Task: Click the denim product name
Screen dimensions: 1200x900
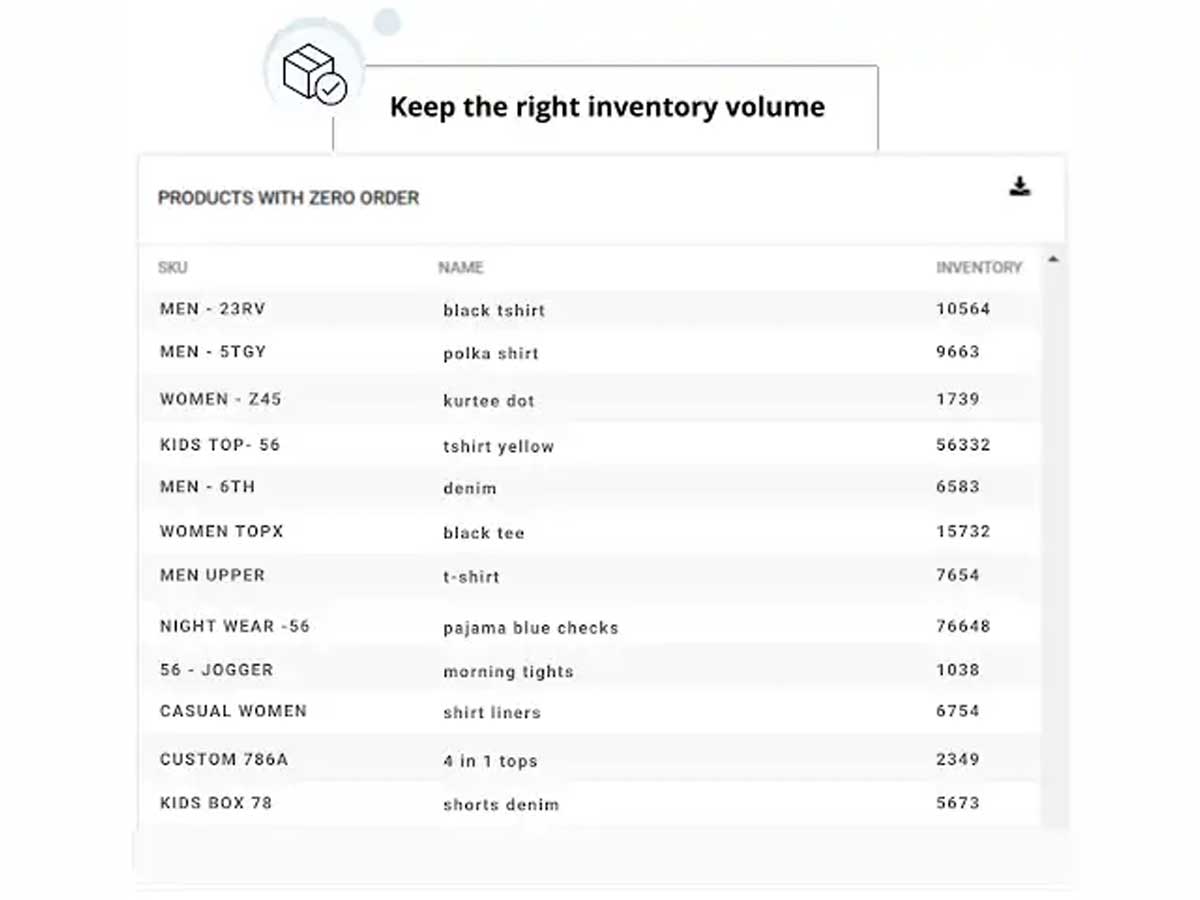Action: pyautogui.click(x=470, y=489)
